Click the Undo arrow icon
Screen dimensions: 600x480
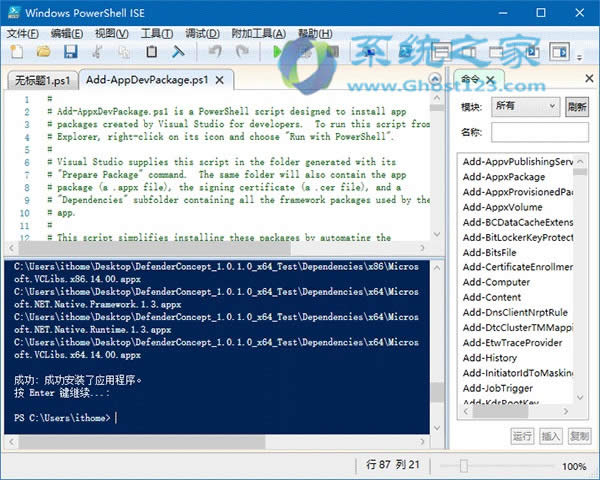215,51
